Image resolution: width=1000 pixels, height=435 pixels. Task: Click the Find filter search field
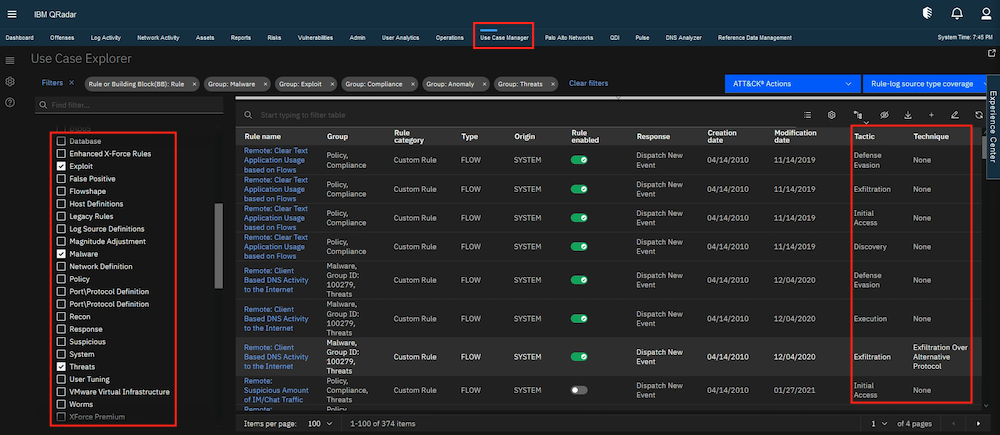(129, 105)
